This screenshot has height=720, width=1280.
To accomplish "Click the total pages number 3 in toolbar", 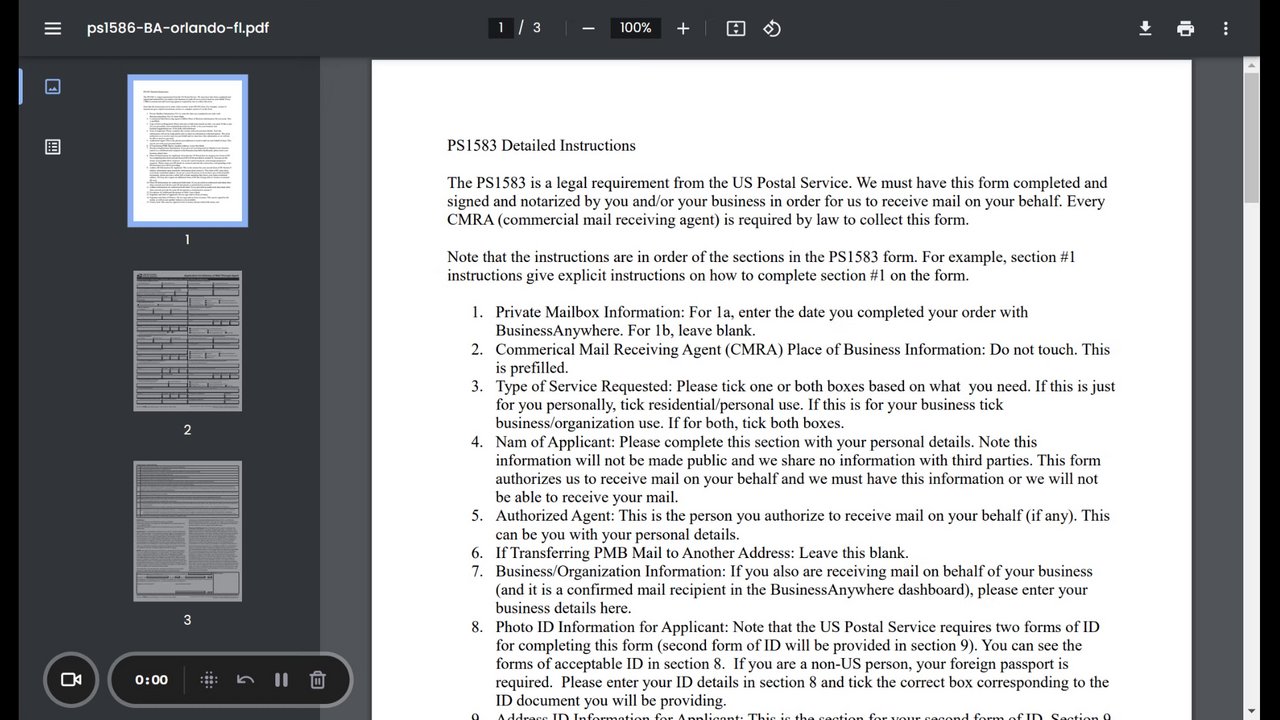I will pyautogui.click(x=537, y=28).
